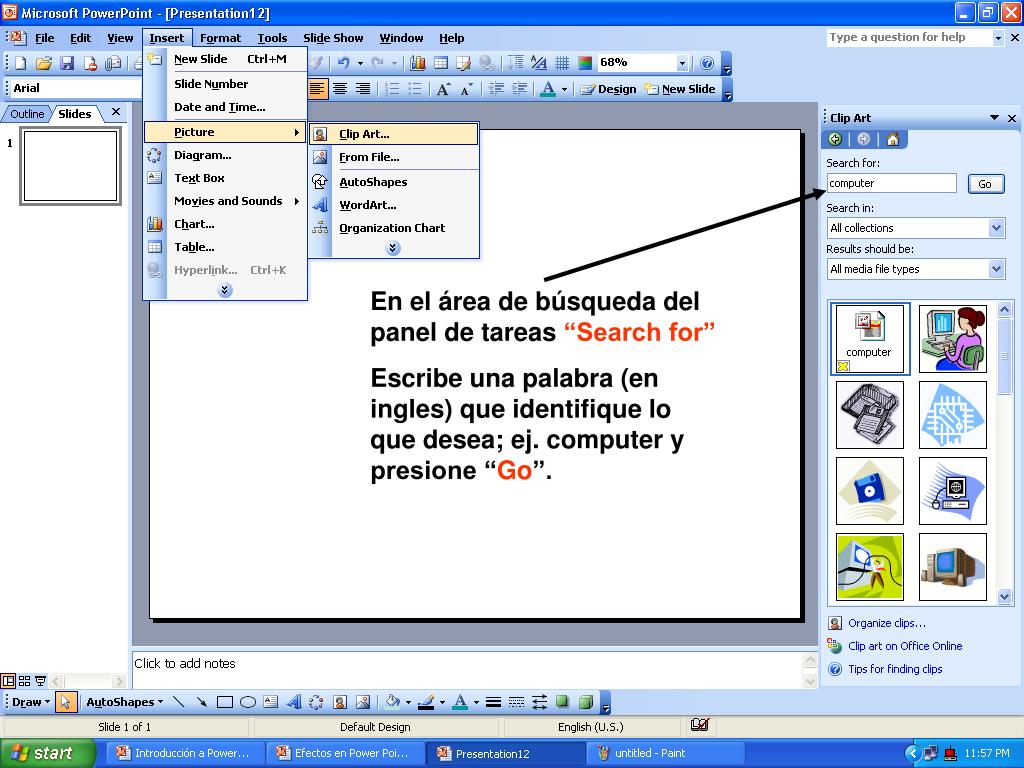
Task: Click the Shadow Style icon
Action: click(x=562, y=702)
